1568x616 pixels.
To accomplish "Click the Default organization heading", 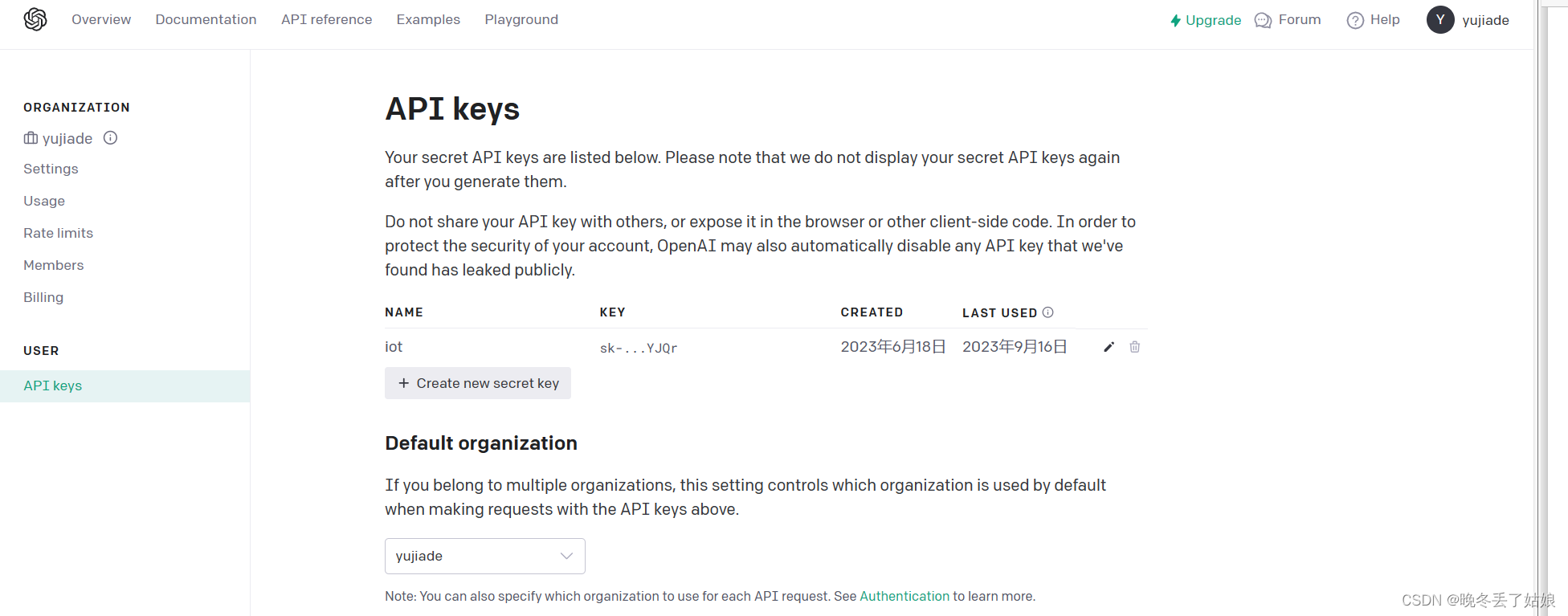I will 481,443.
